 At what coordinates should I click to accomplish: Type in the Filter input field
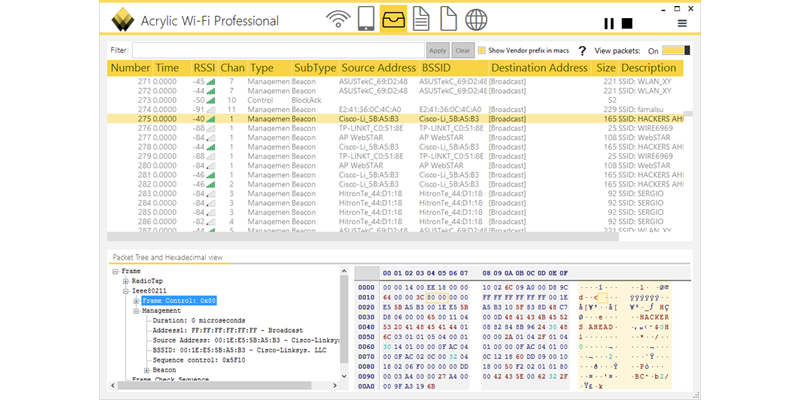[x=278, y=50]
